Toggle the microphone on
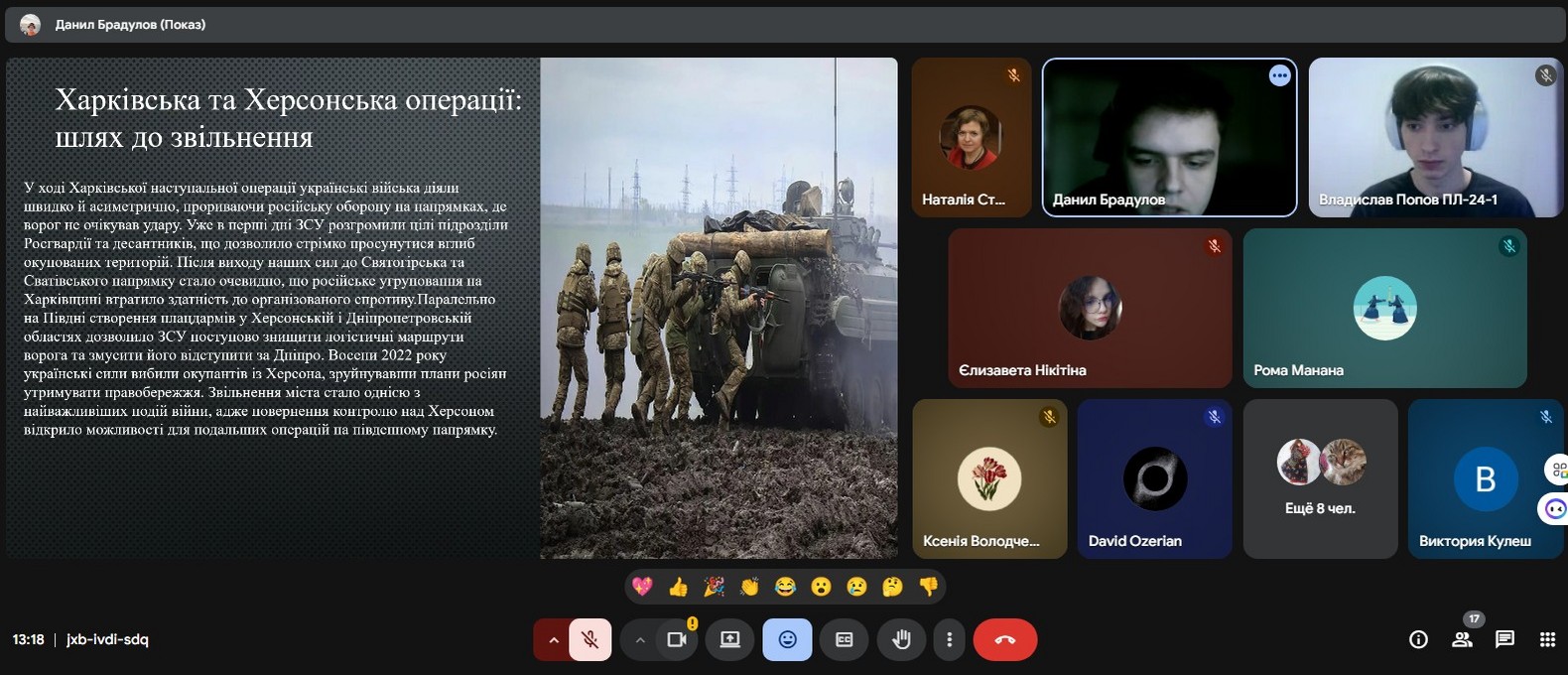 (590, 640)
